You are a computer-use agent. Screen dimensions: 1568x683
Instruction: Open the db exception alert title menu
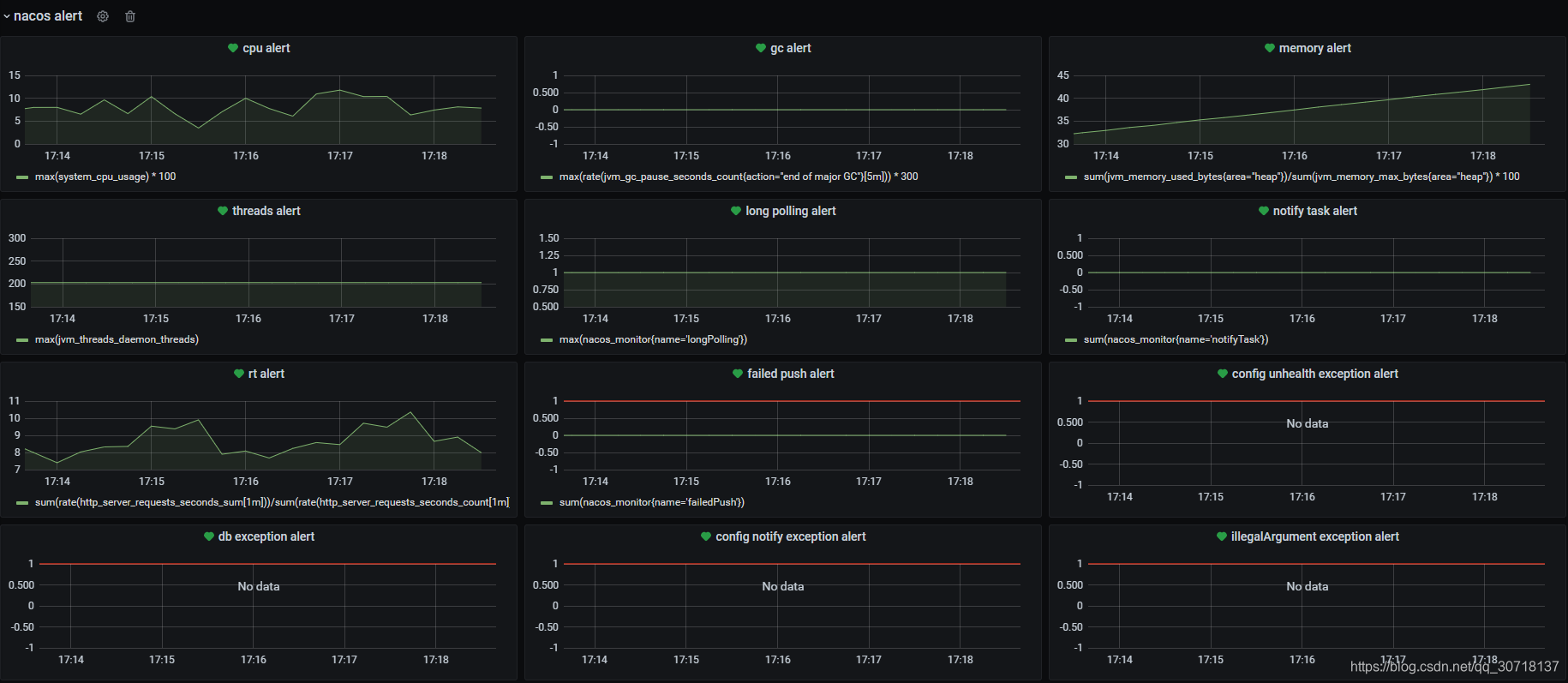click(x=266, y=536)
